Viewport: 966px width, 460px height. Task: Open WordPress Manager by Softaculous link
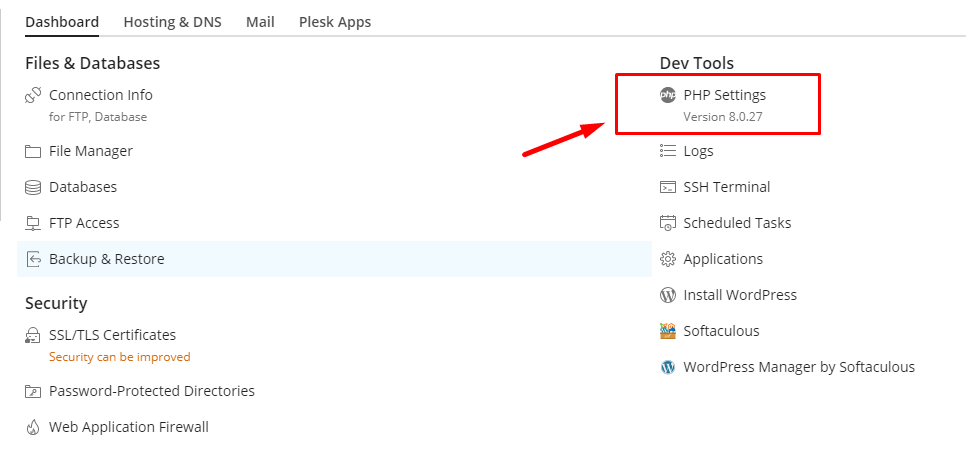pyautogui.click(x=799, y=367)
